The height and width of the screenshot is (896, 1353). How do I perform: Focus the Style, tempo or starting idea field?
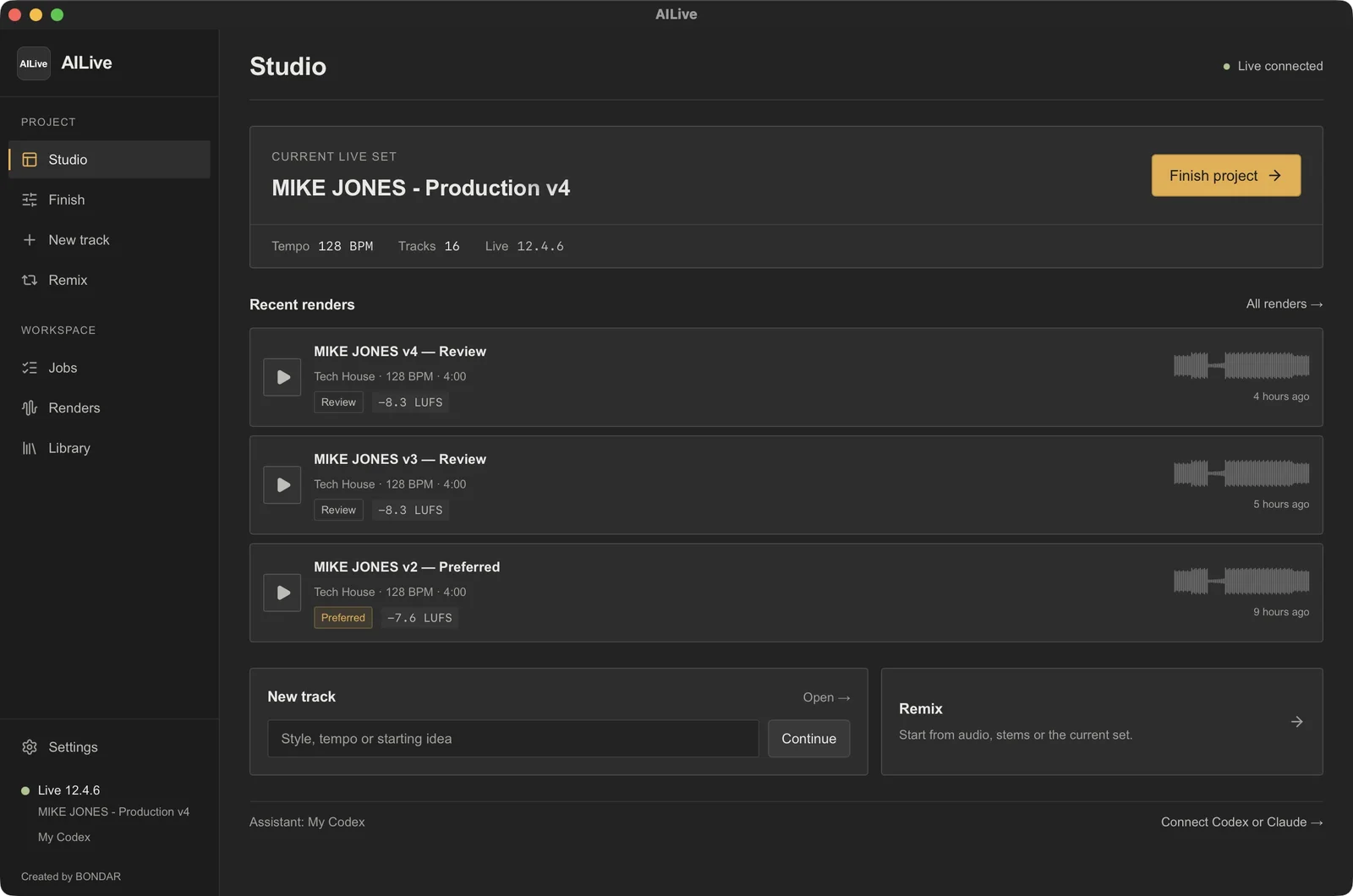513,739
